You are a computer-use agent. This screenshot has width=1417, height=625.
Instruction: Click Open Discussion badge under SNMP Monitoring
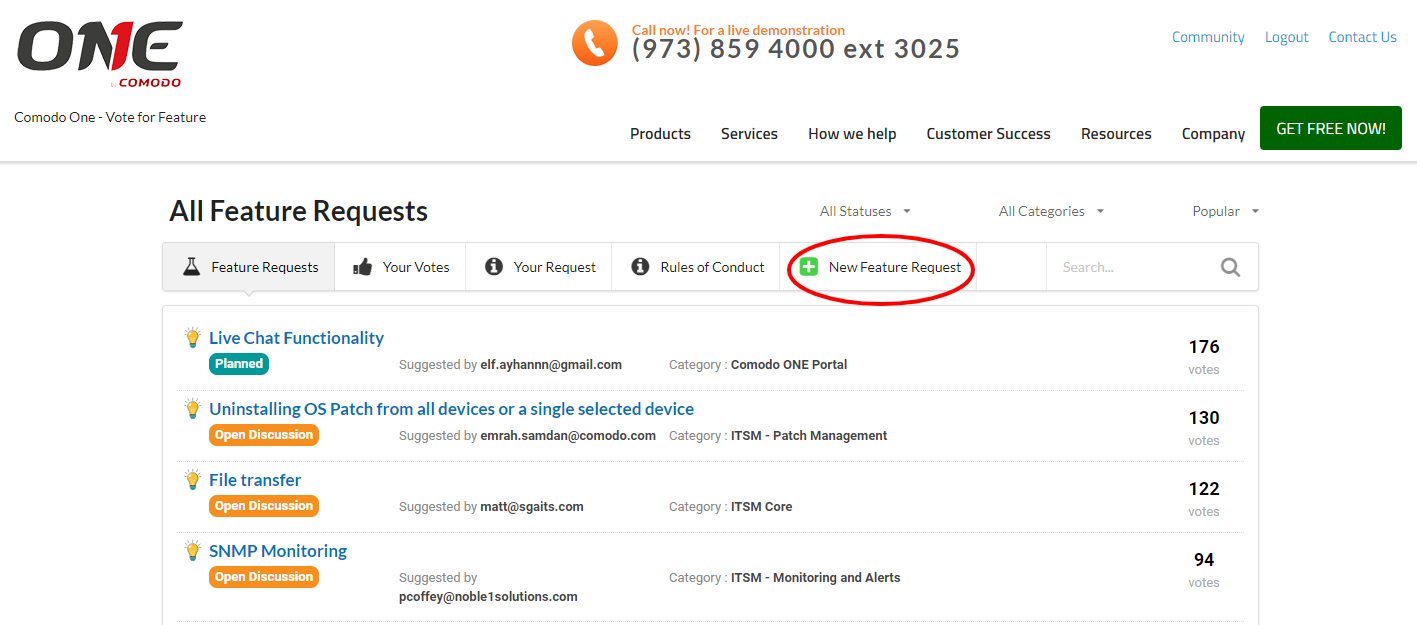264,577
